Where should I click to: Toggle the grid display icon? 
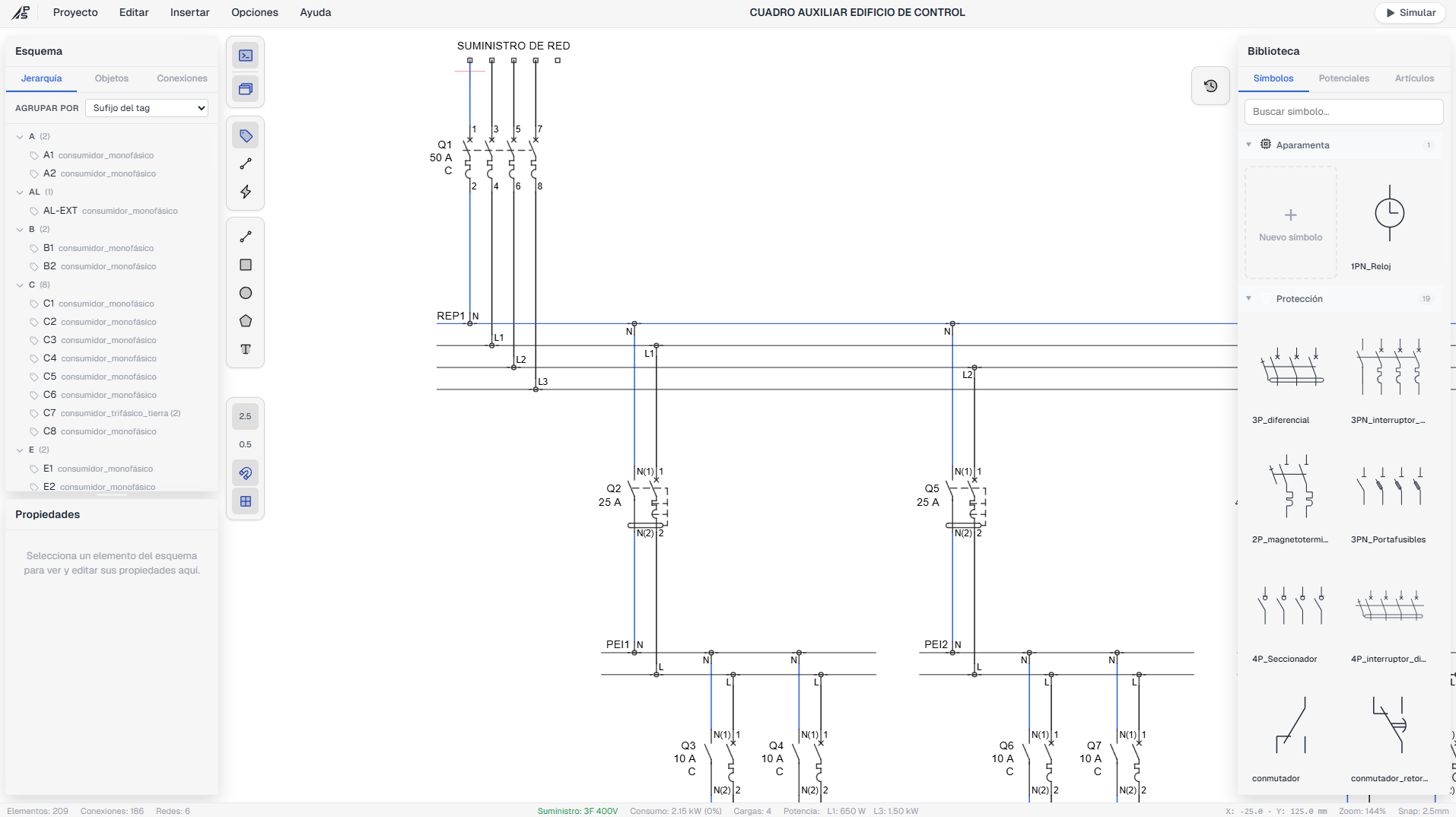246,501
